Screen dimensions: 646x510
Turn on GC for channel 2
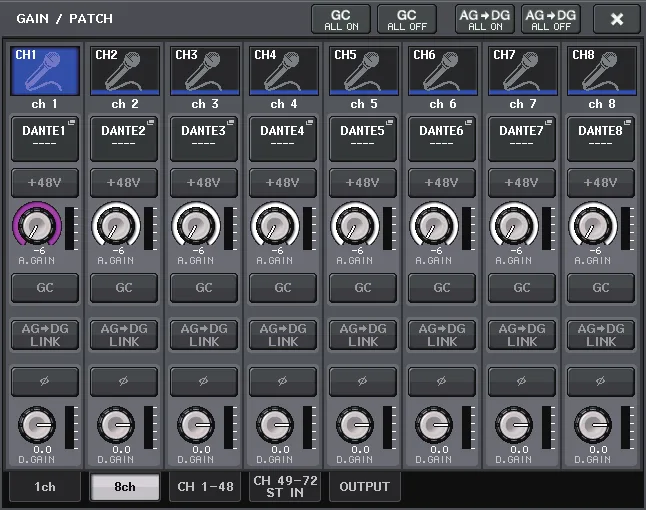coord(124,288)
